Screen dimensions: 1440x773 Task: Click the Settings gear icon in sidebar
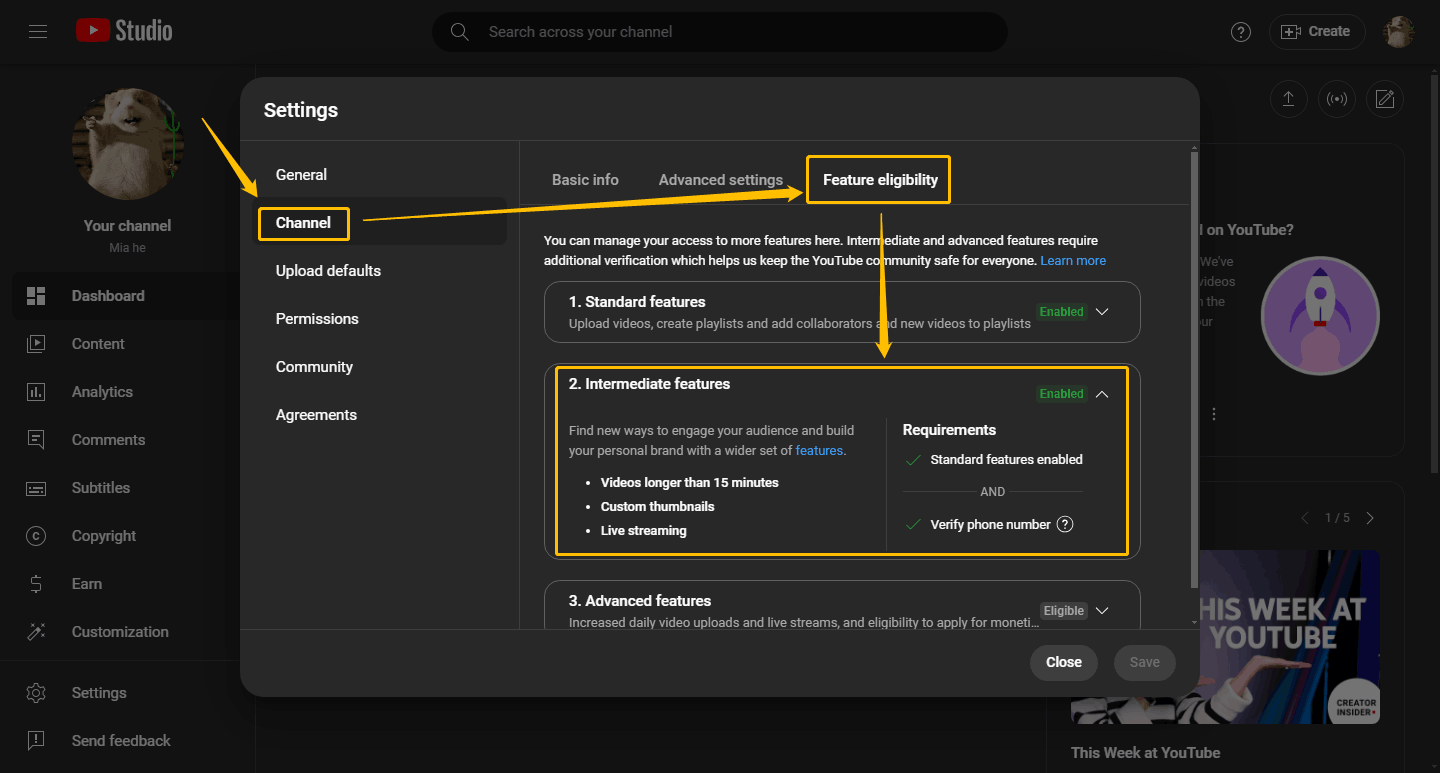tap(36, 693)
